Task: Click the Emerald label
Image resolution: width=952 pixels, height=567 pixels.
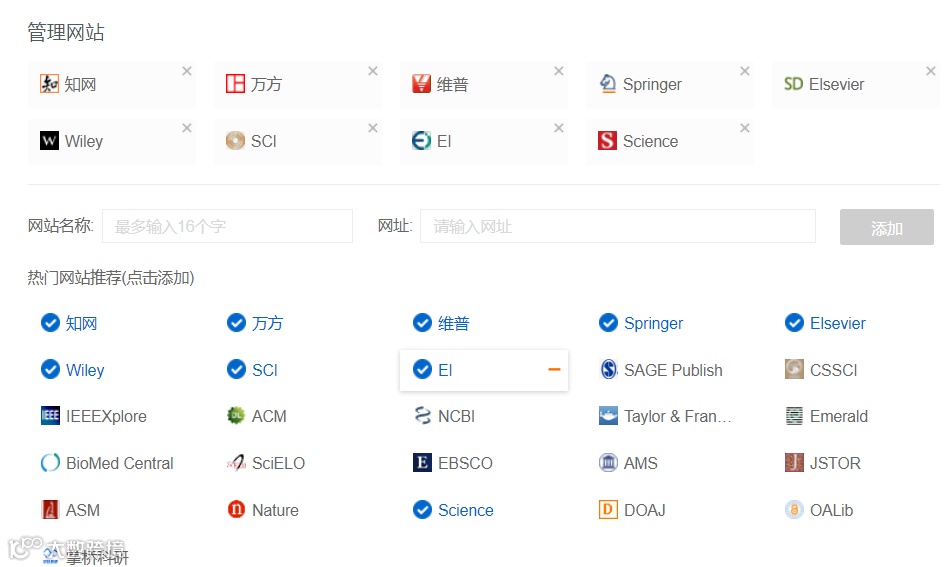Action: 838,416
